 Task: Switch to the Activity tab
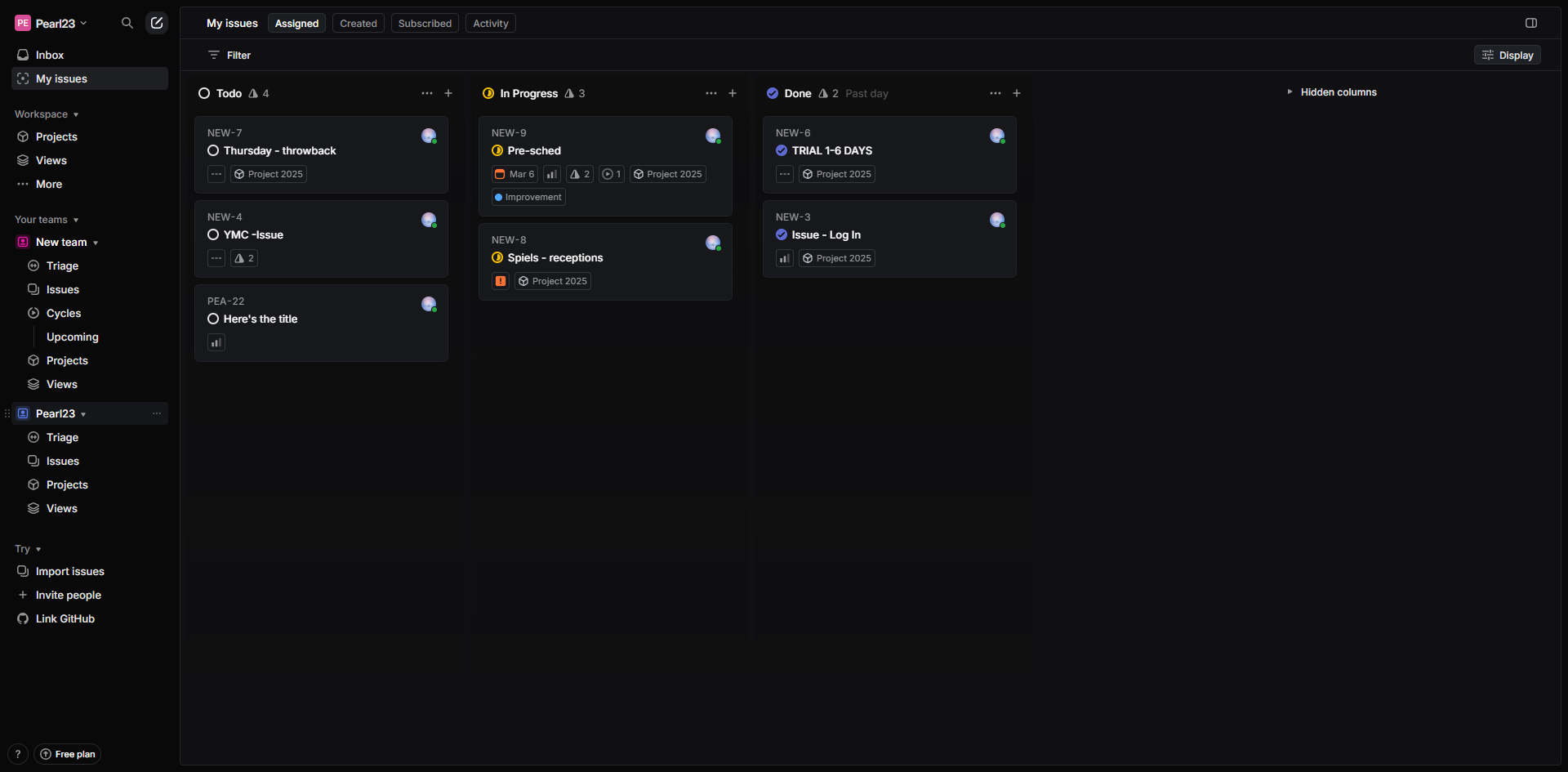coord(491,23)
